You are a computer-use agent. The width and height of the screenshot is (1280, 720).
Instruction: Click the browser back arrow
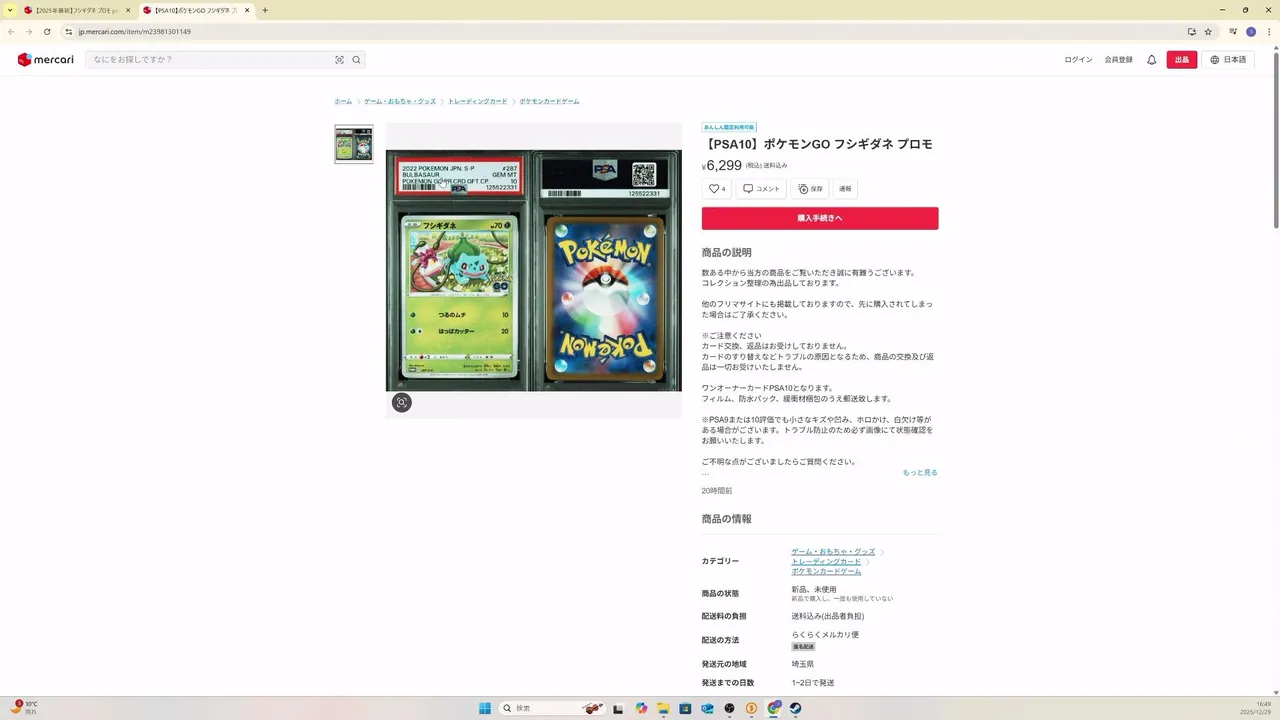(11, 32)
